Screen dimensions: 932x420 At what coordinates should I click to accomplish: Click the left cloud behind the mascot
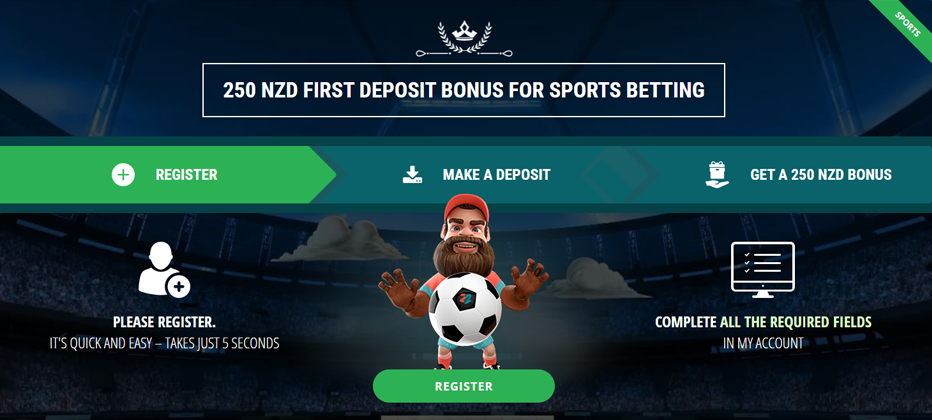tap(339, 239)
